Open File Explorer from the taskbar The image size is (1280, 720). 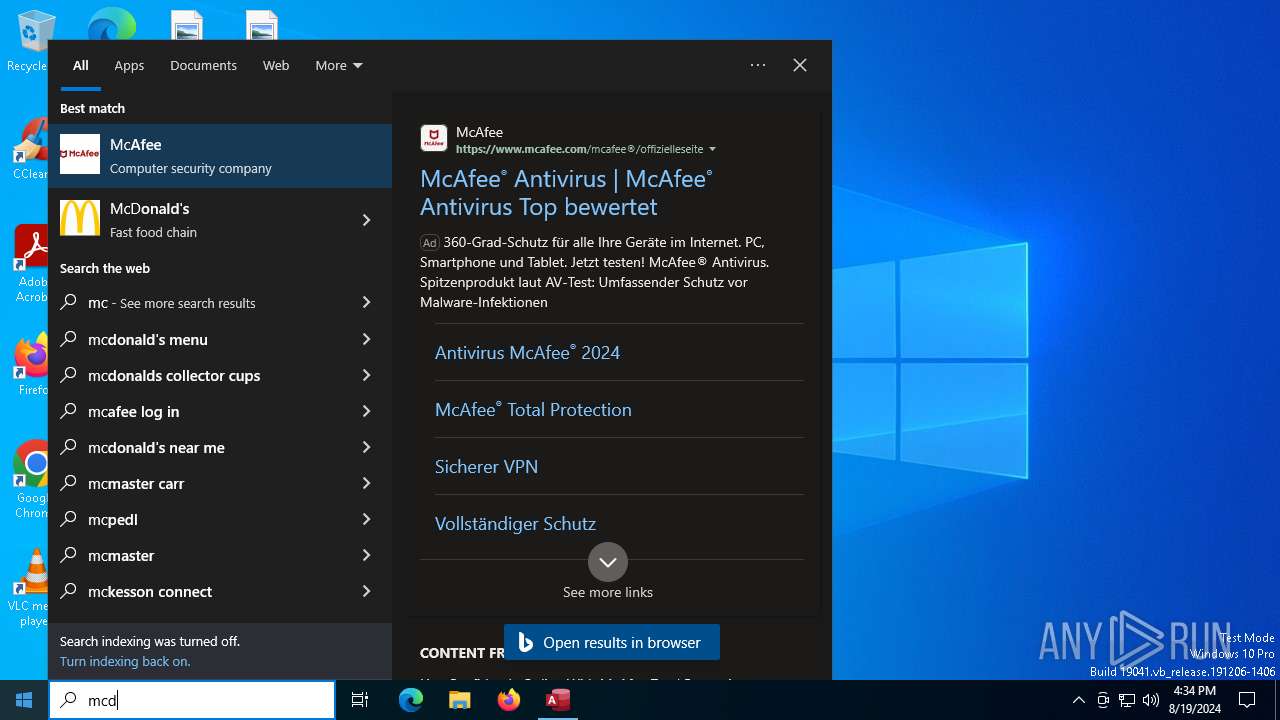(460, 700)
